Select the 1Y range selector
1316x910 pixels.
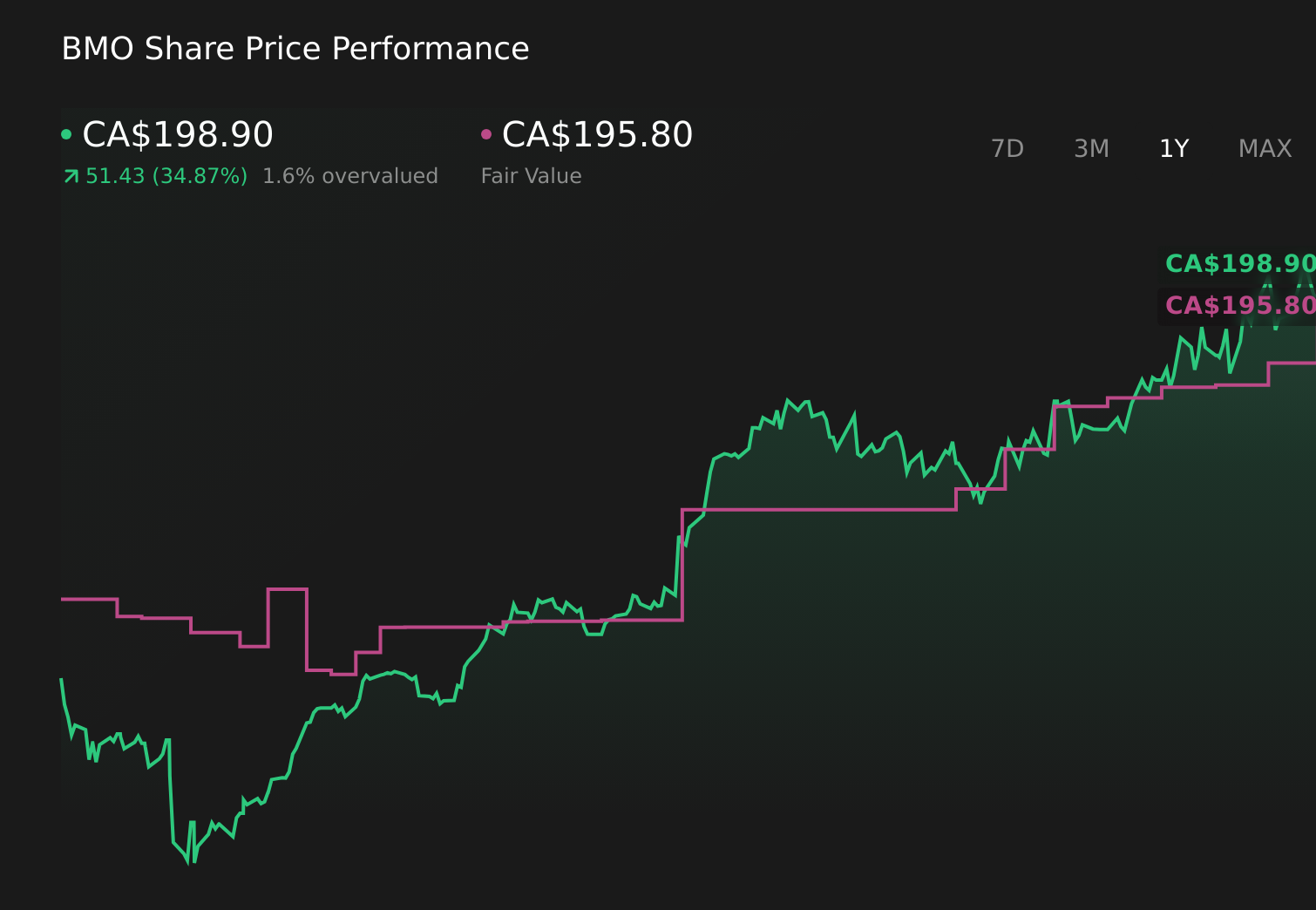pyautogui.click(x=1173, y=148)
